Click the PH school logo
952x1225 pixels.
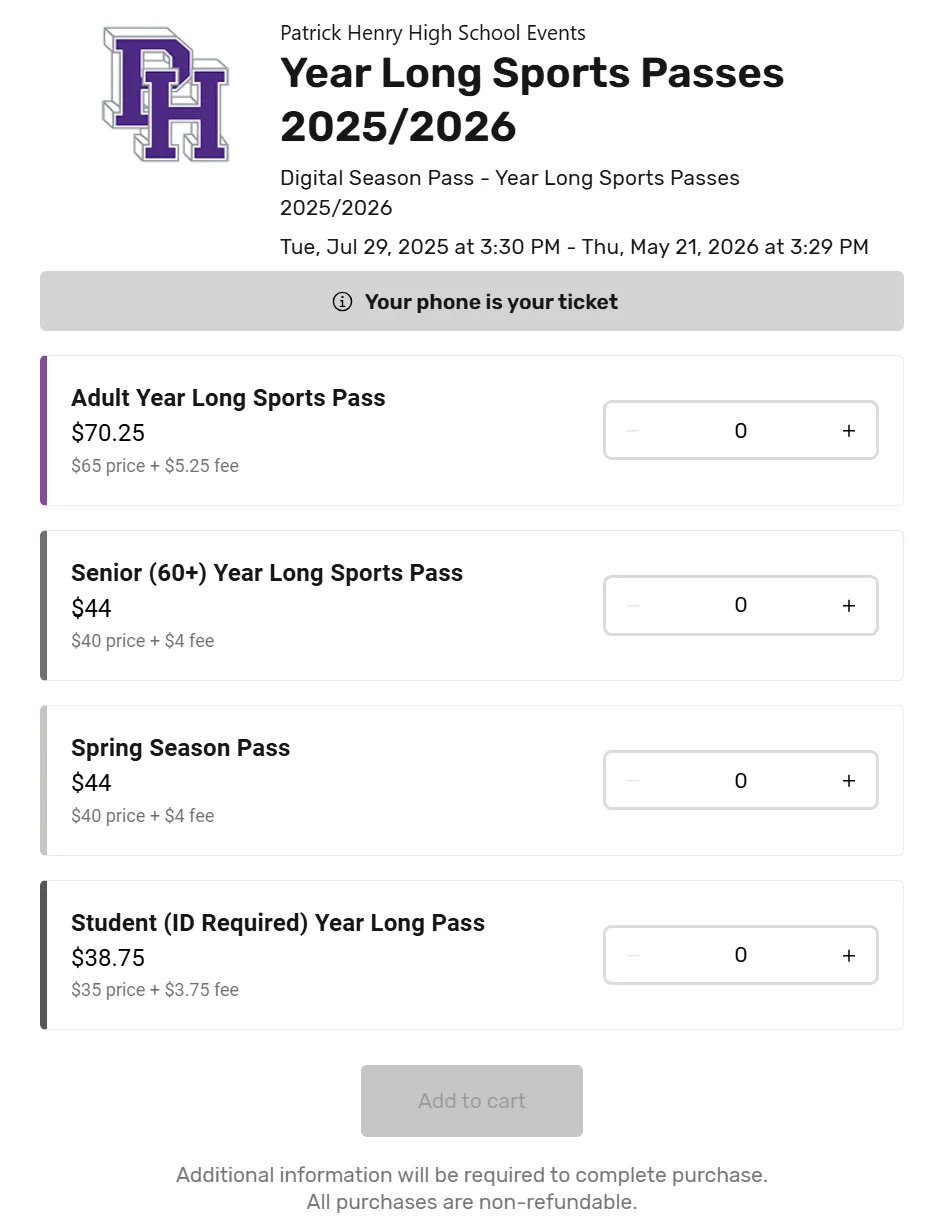click(x=166, y=95)
